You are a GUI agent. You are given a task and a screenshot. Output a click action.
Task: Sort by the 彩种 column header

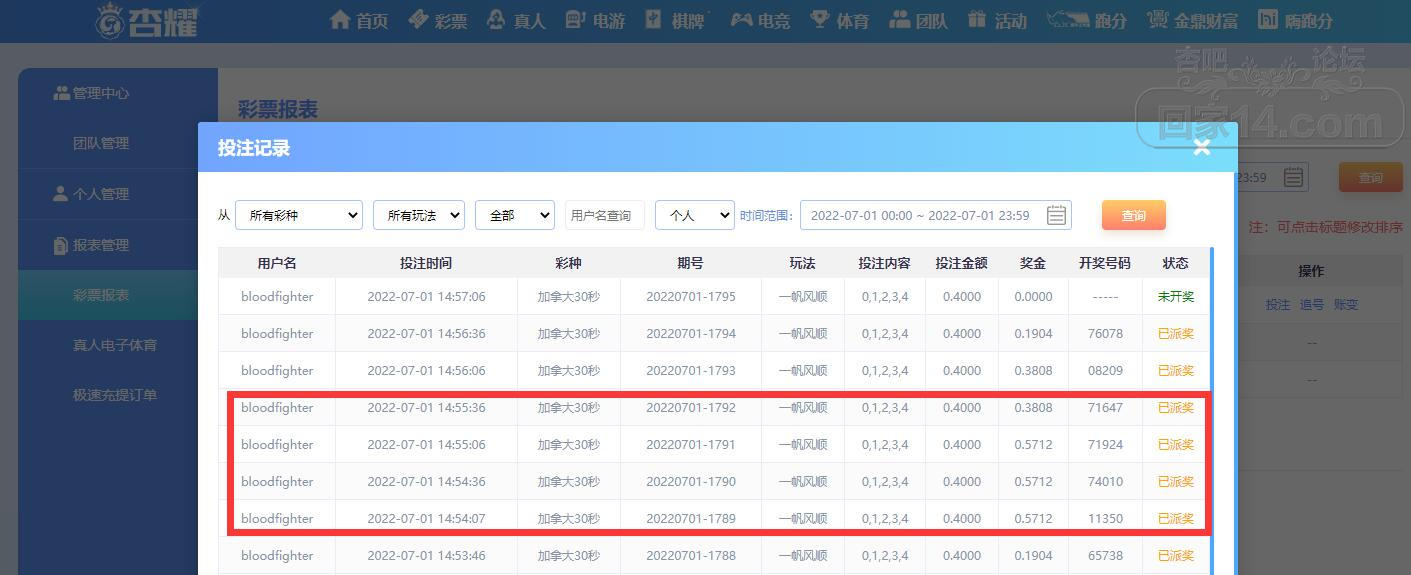coord(569,263)
